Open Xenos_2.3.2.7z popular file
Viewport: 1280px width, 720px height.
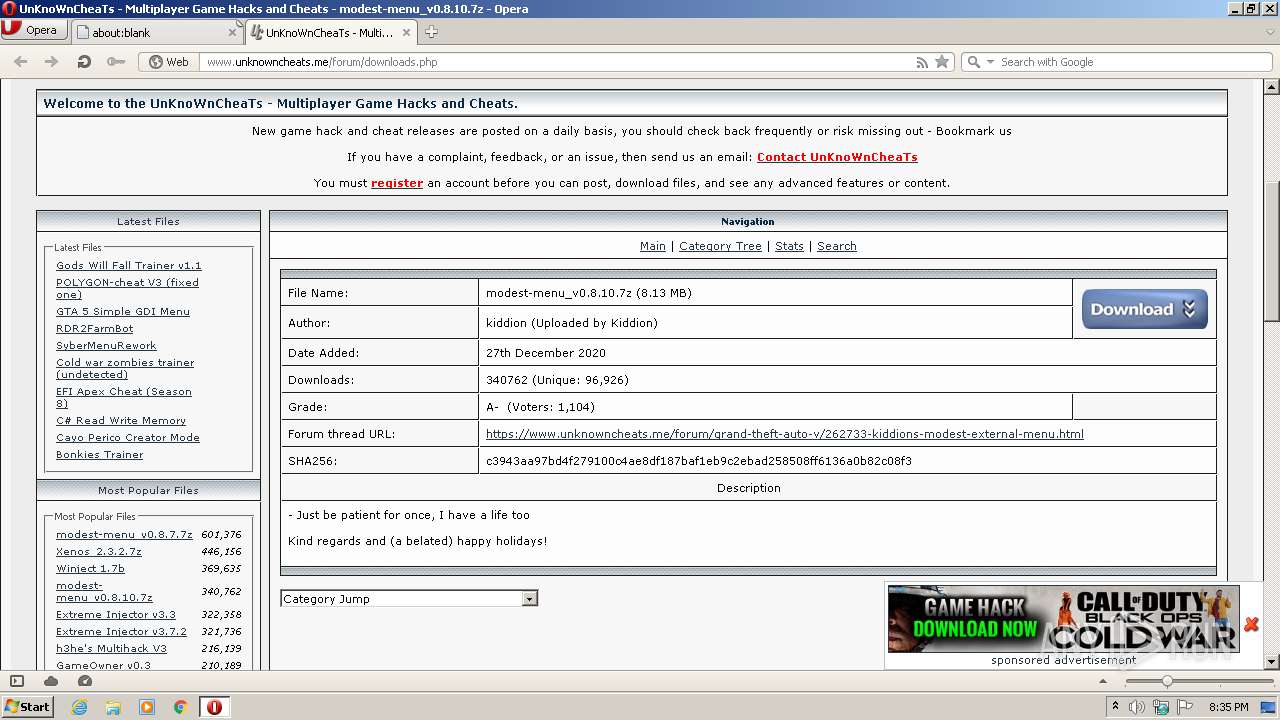click(99, 552)
